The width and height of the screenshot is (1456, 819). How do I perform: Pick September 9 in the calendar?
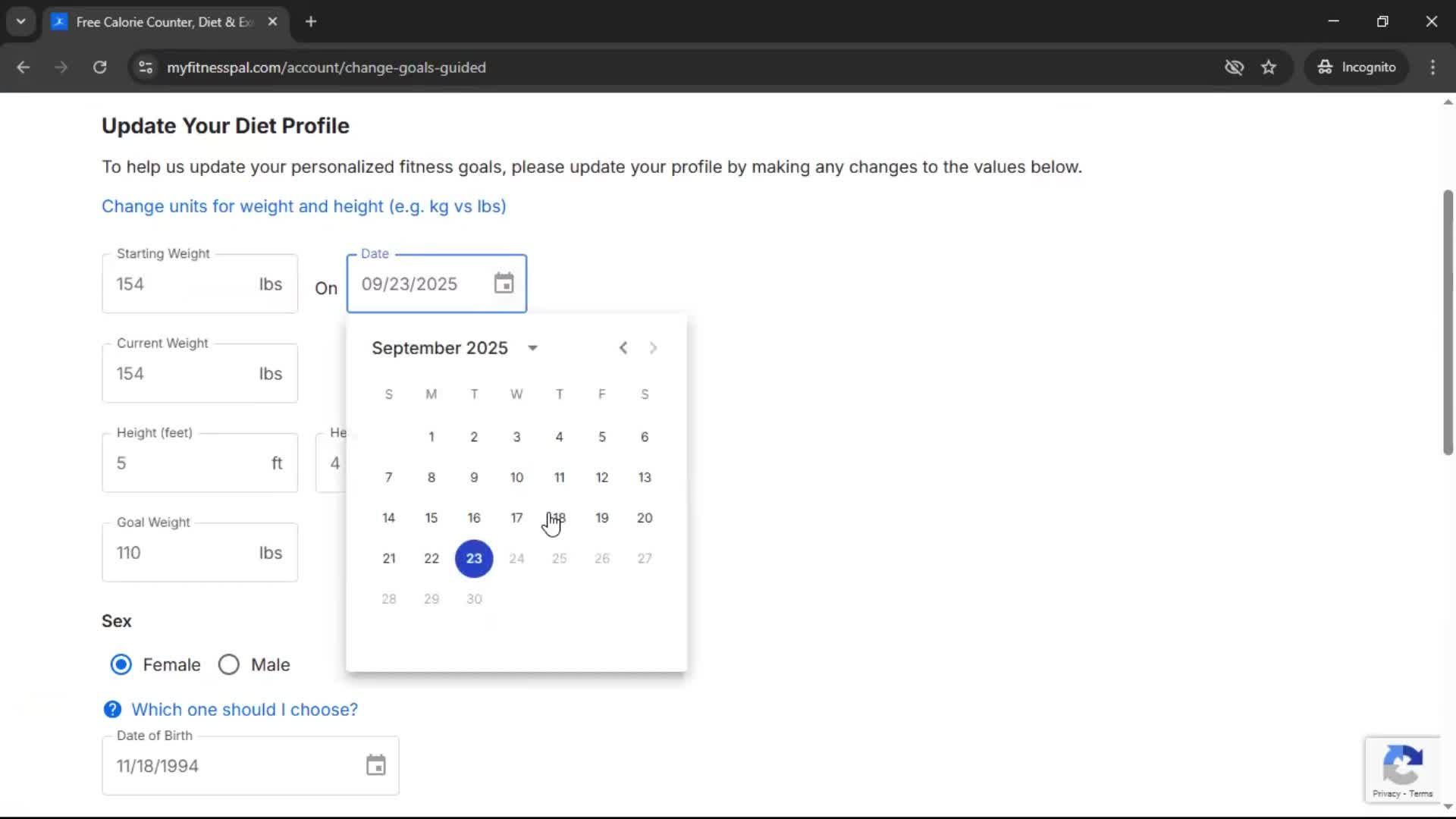(474, 477)
